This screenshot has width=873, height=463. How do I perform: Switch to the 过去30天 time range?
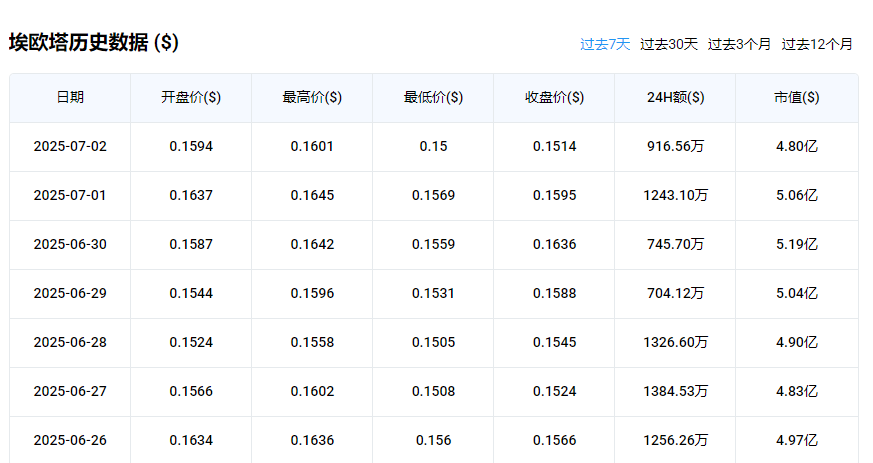coord(669,44)
